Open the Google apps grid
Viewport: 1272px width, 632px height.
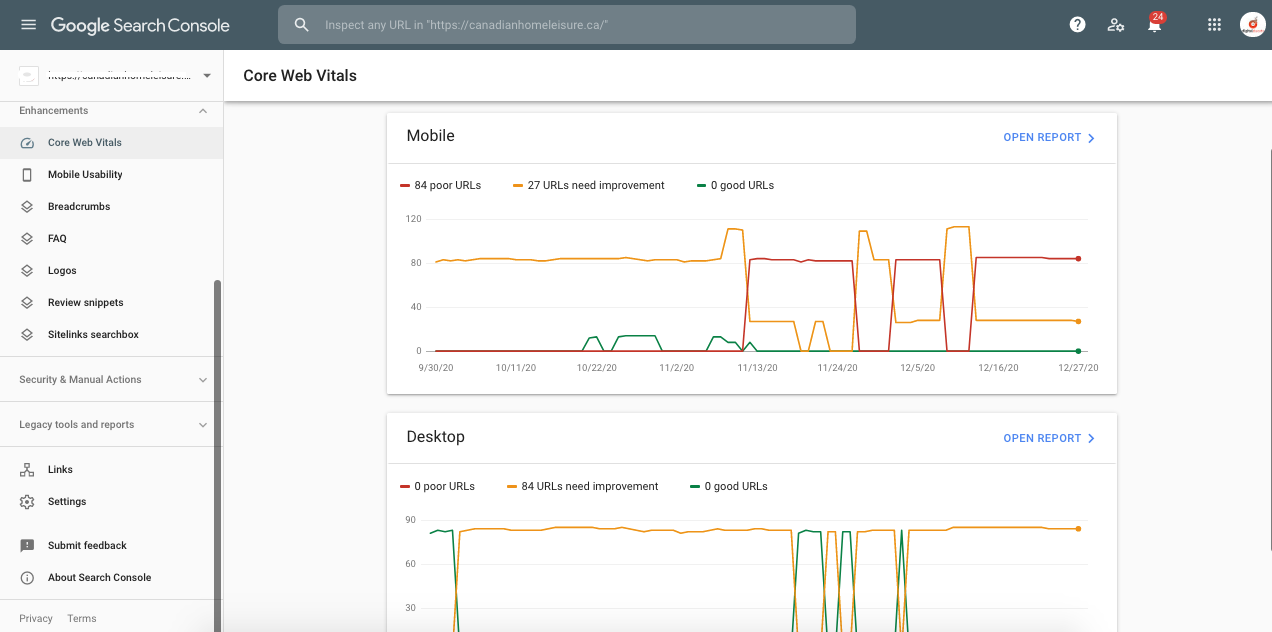pyautogui.click(x=1214, y=25)
